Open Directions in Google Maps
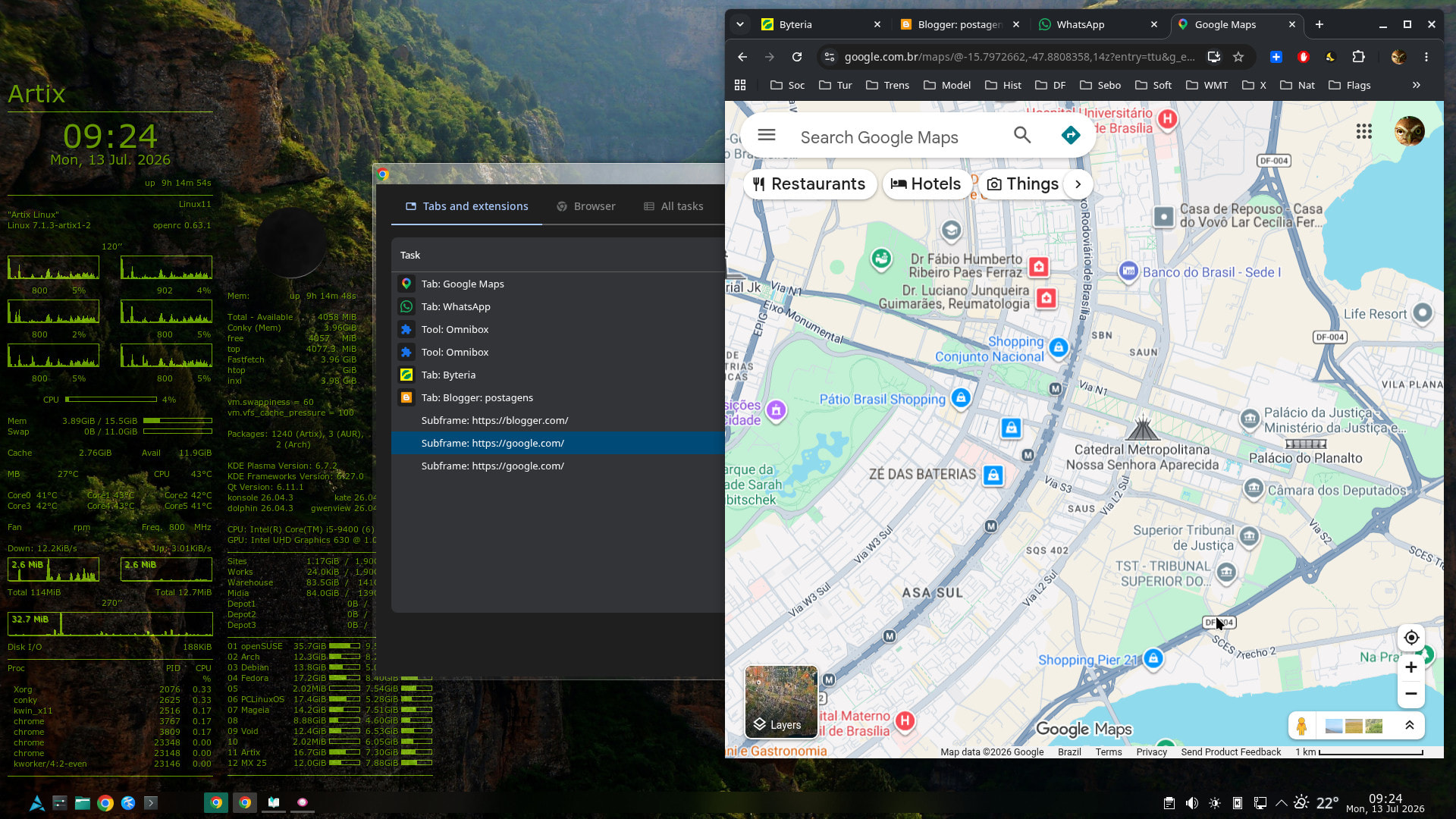 coord(1071,136)
